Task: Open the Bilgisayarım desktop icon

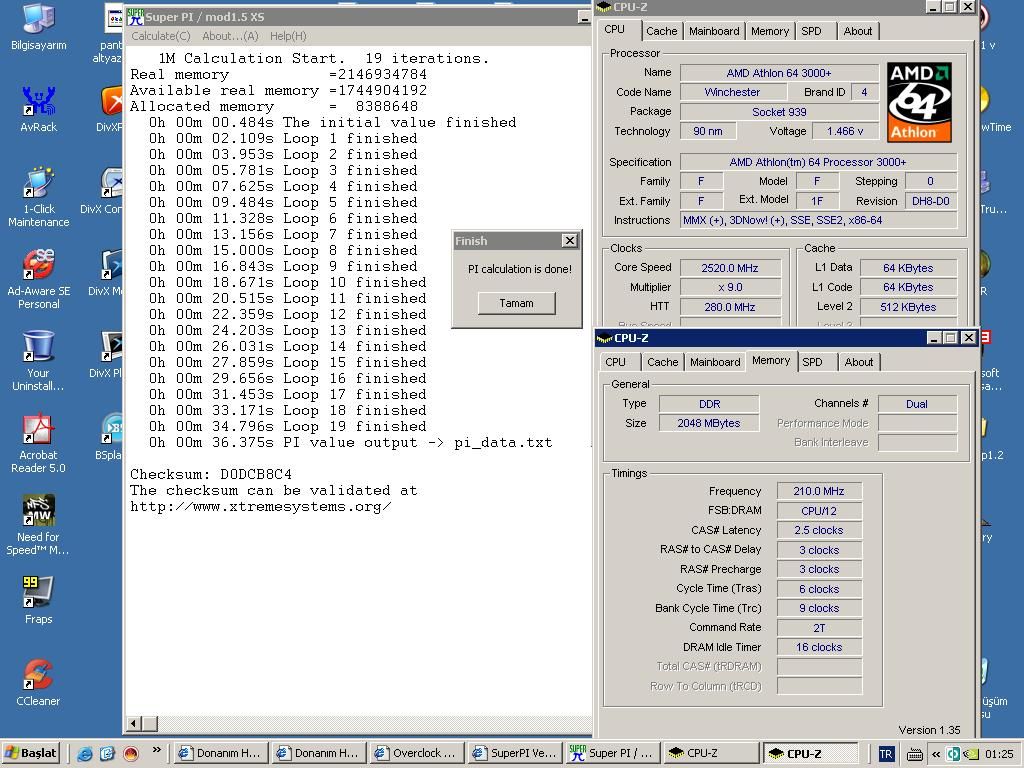Action: [x=39, y=26]
